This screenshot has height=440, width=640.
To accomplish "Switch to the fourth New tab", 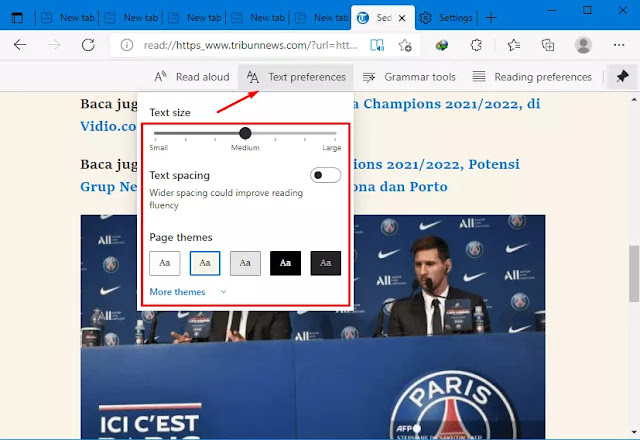I will tap(258, 18).
